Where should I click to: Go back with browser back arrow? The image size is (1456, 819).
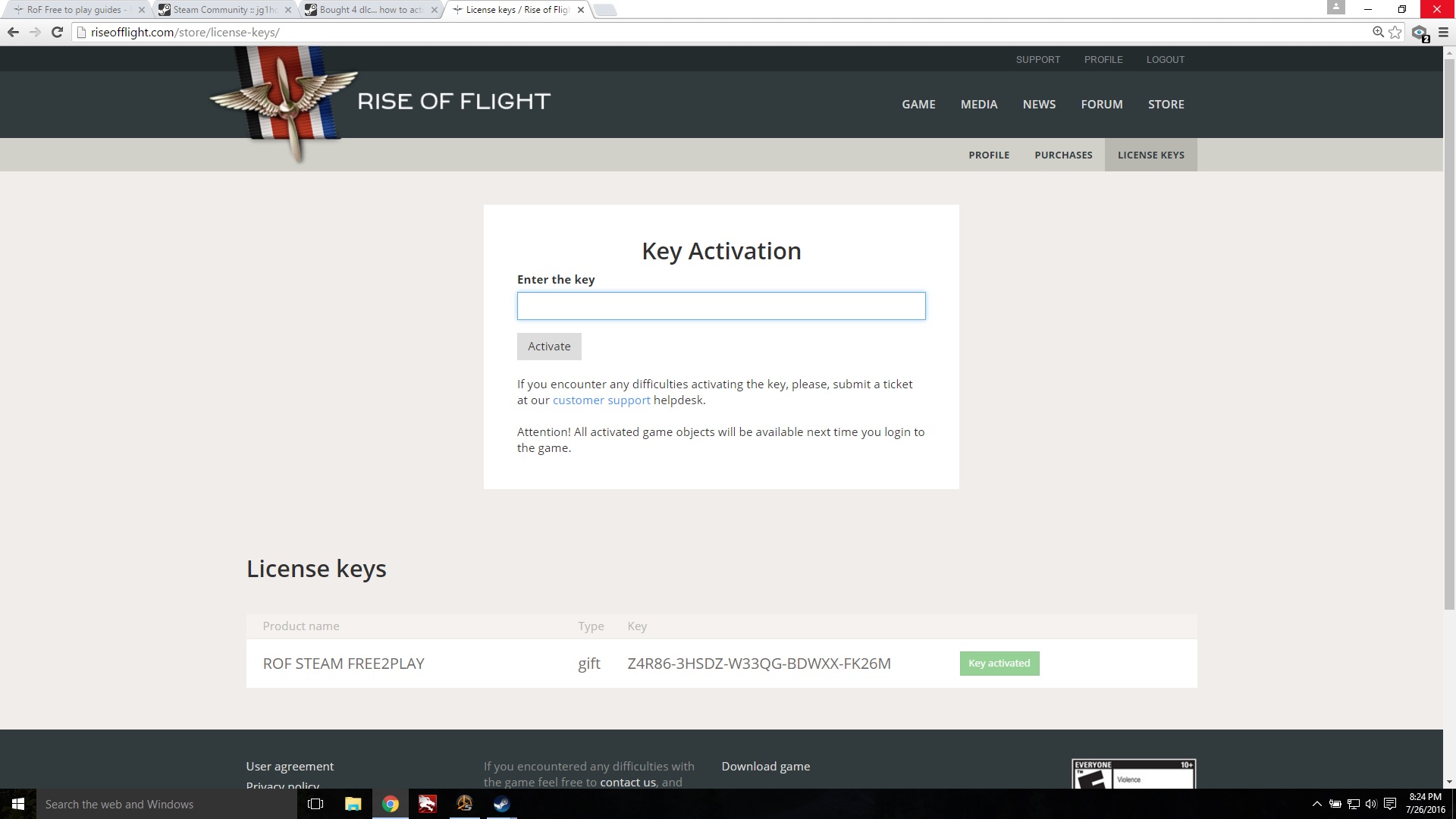[x=13, y=32]
